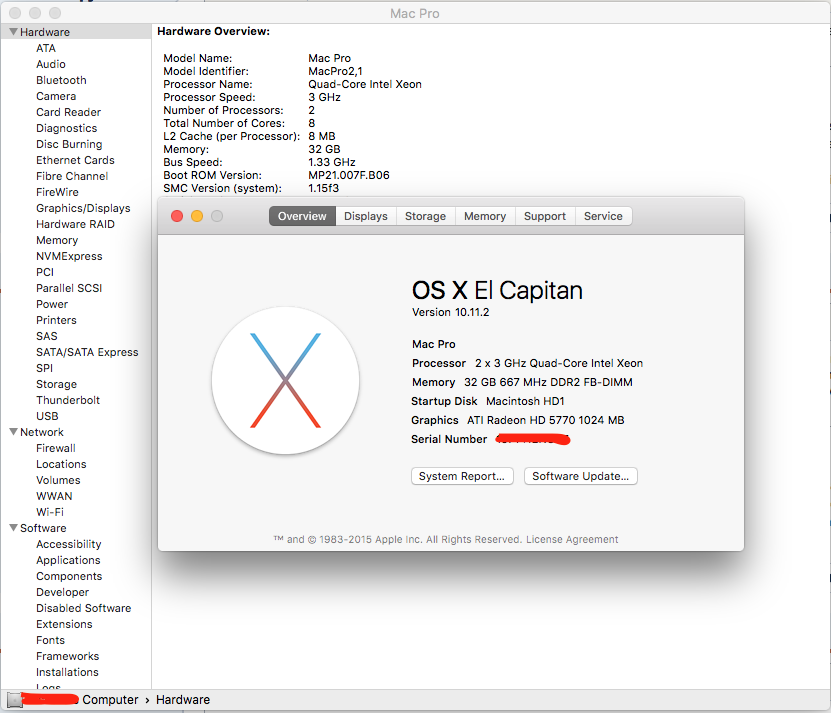The height and width of the screenshot is (713, 831).
Task: Select Printers in the sidebar
Action: [x=56, y=320]
